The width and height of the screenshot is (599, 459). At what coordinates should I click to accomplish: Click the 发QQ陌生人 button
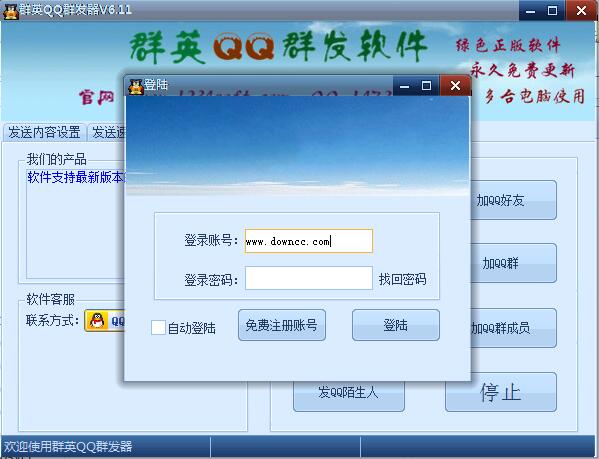(x=349, y=395)
